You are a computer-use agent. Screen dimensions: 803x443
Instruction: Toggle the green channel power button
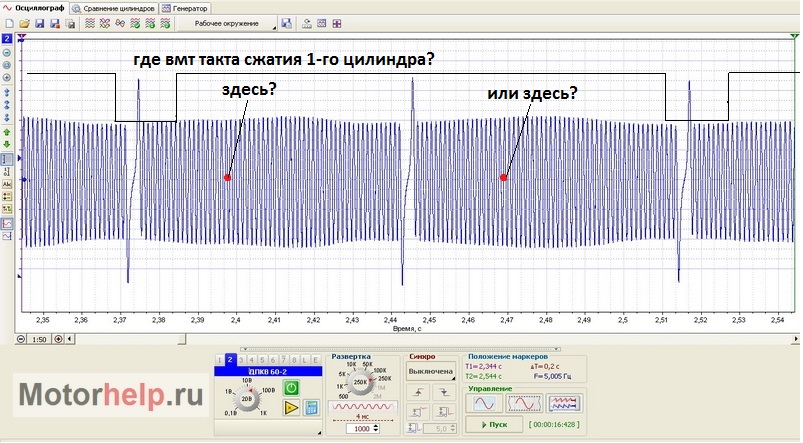pos(292,386)
